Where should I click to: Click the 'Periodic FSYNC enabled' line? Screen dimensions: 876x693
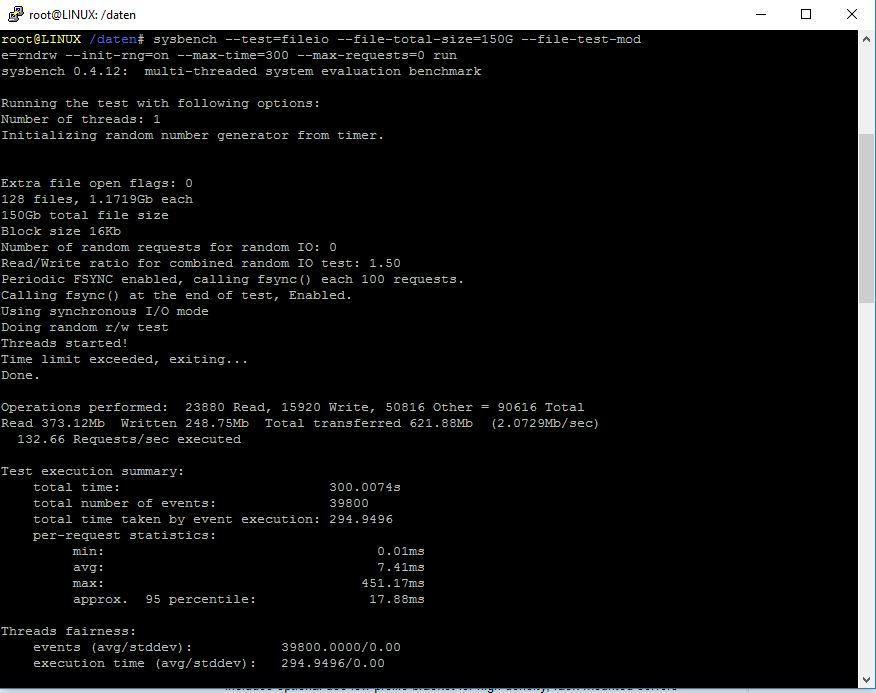coord(232,279)
